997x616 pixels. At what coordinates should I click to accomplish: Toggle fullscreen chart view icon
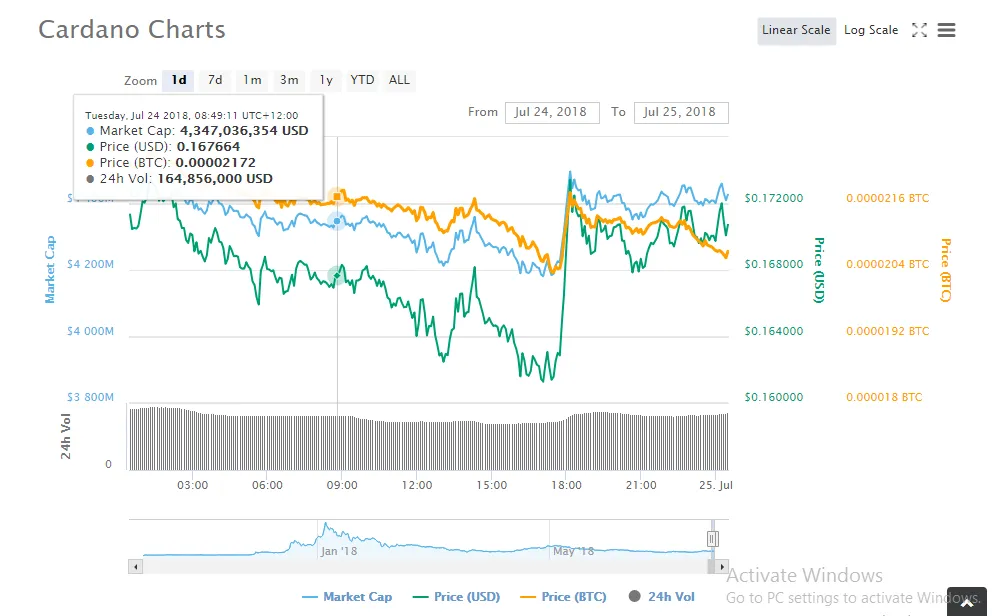[919, 30]
